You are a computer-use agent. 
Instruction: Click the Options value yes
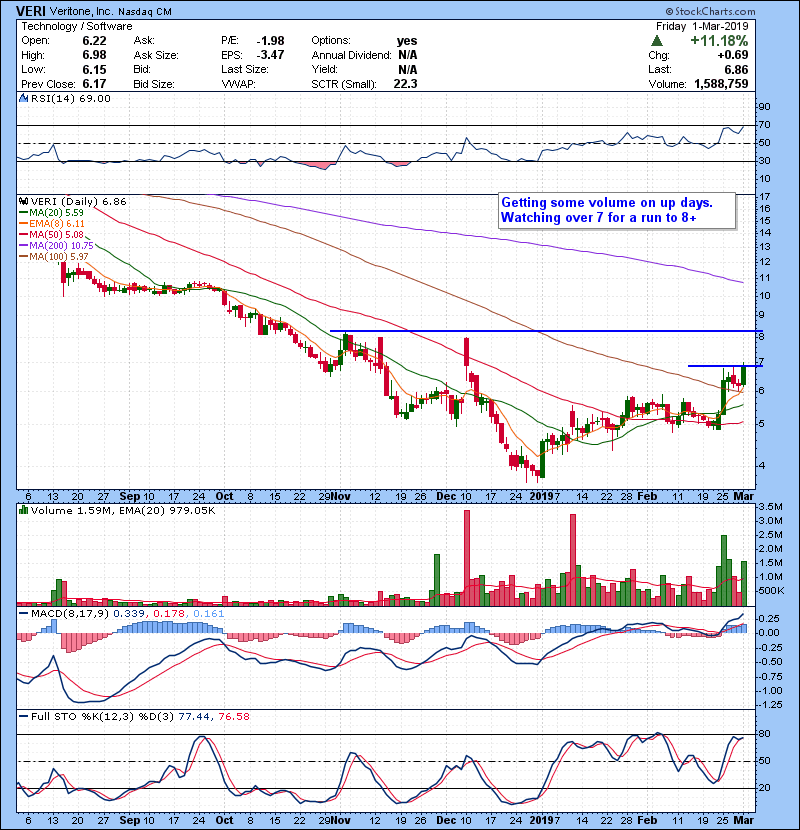(x=407, y=41)
